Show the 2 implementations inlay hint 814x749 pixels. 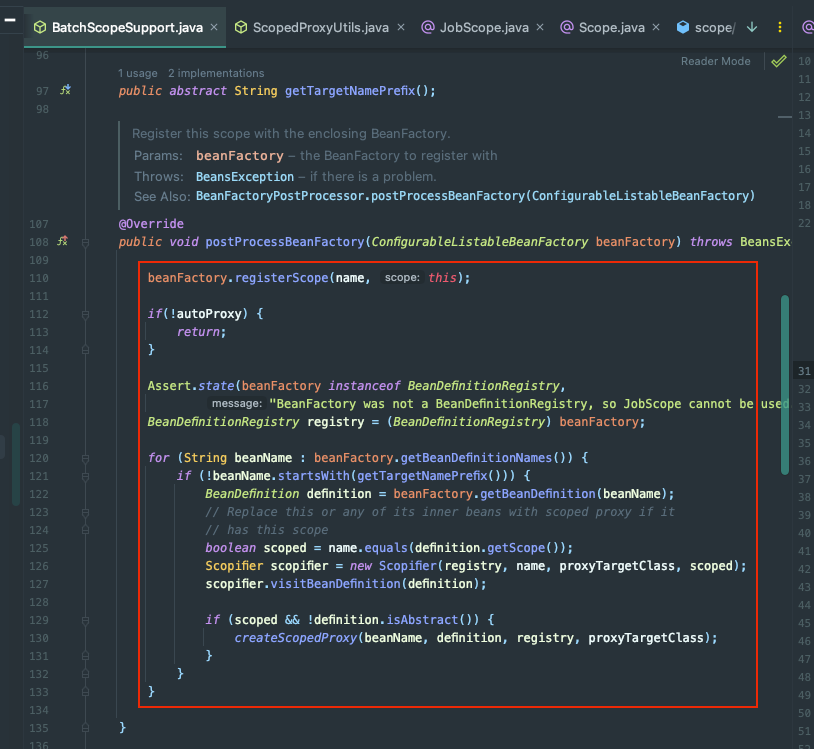pyautogui.click(x=216, y=73)
